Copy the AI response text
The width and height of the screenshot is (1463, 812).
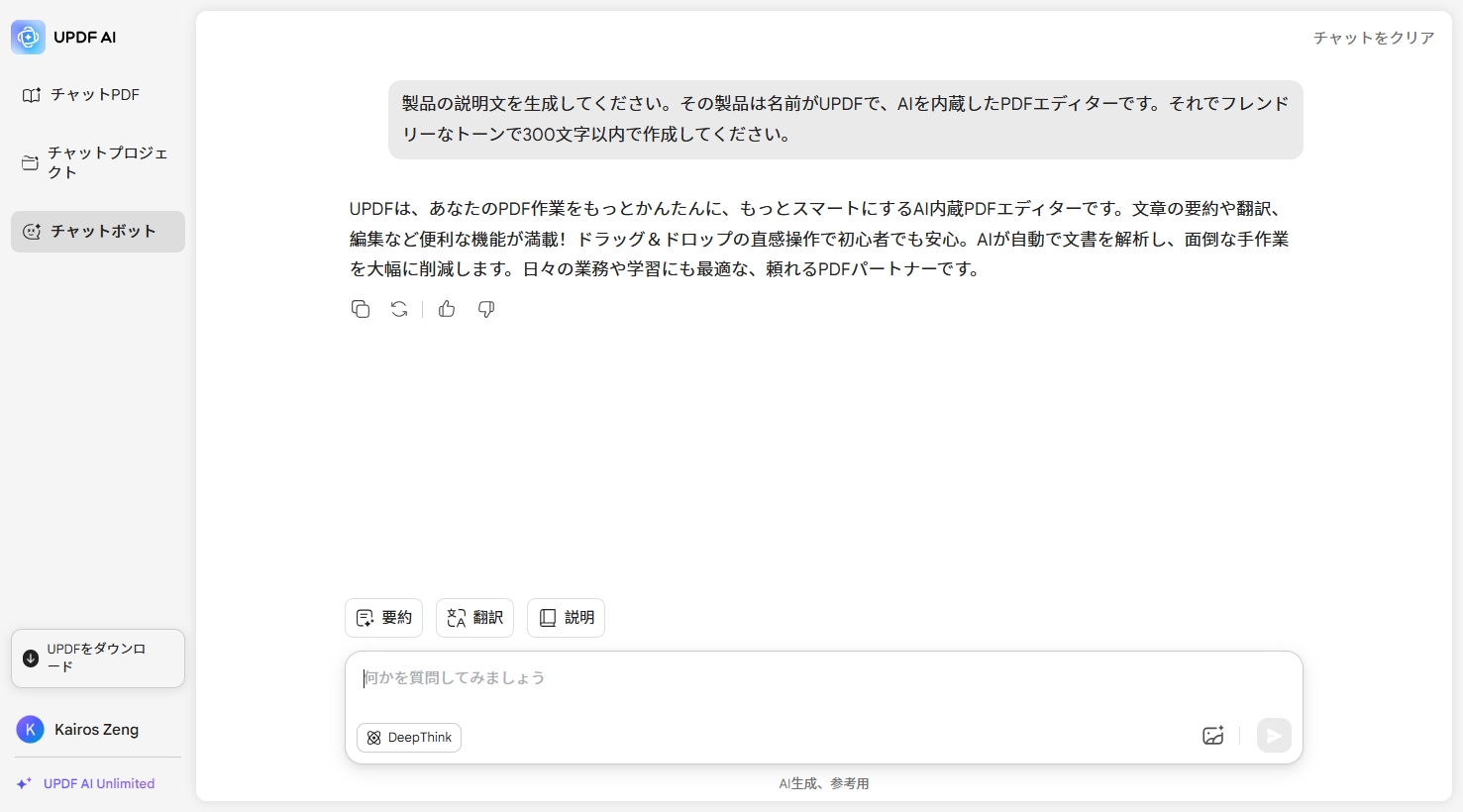click(361, 309)
